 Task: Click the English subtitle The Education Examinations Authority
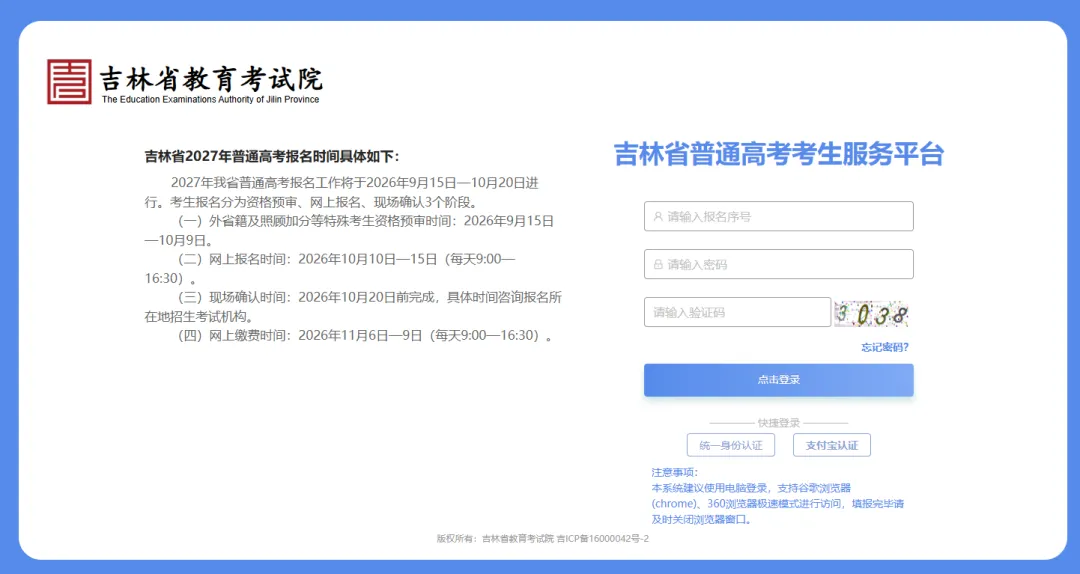pyautogui.click(x=211, y=99)
